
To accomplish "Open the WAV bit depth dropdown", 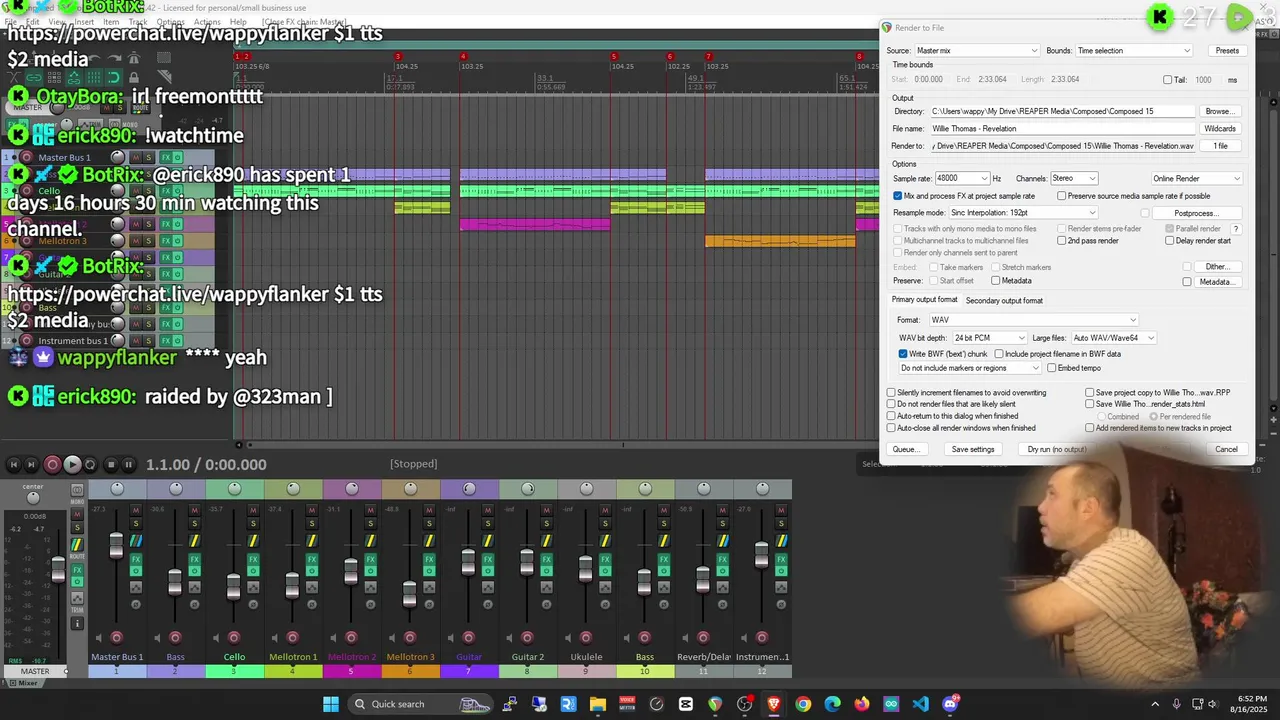I will pos(989,338).
